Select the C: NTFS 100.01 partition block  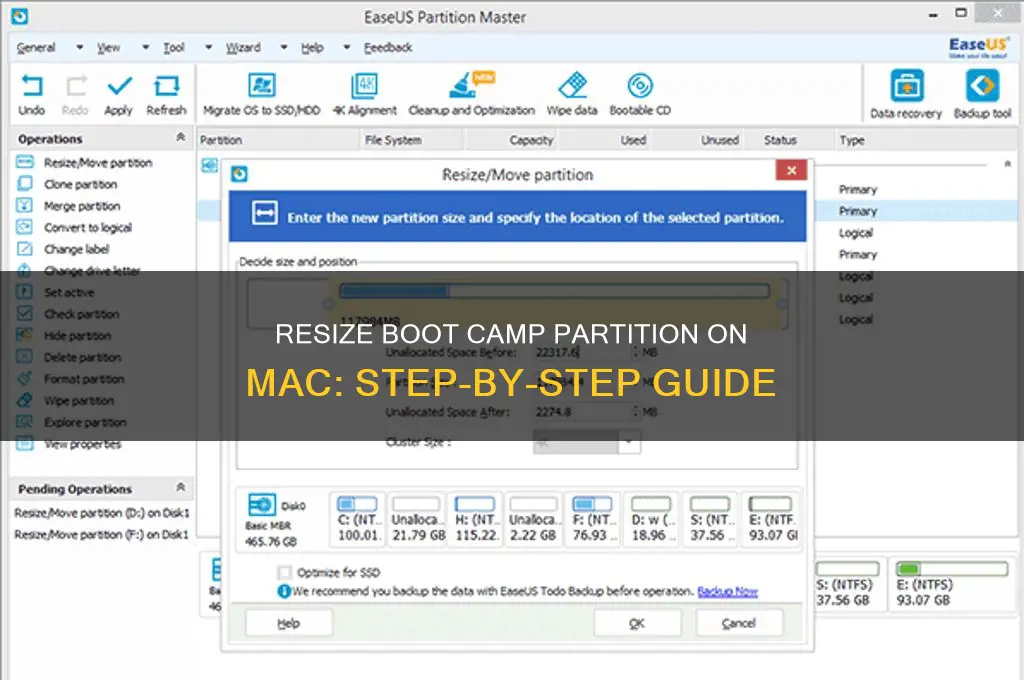tap(358, 520)
